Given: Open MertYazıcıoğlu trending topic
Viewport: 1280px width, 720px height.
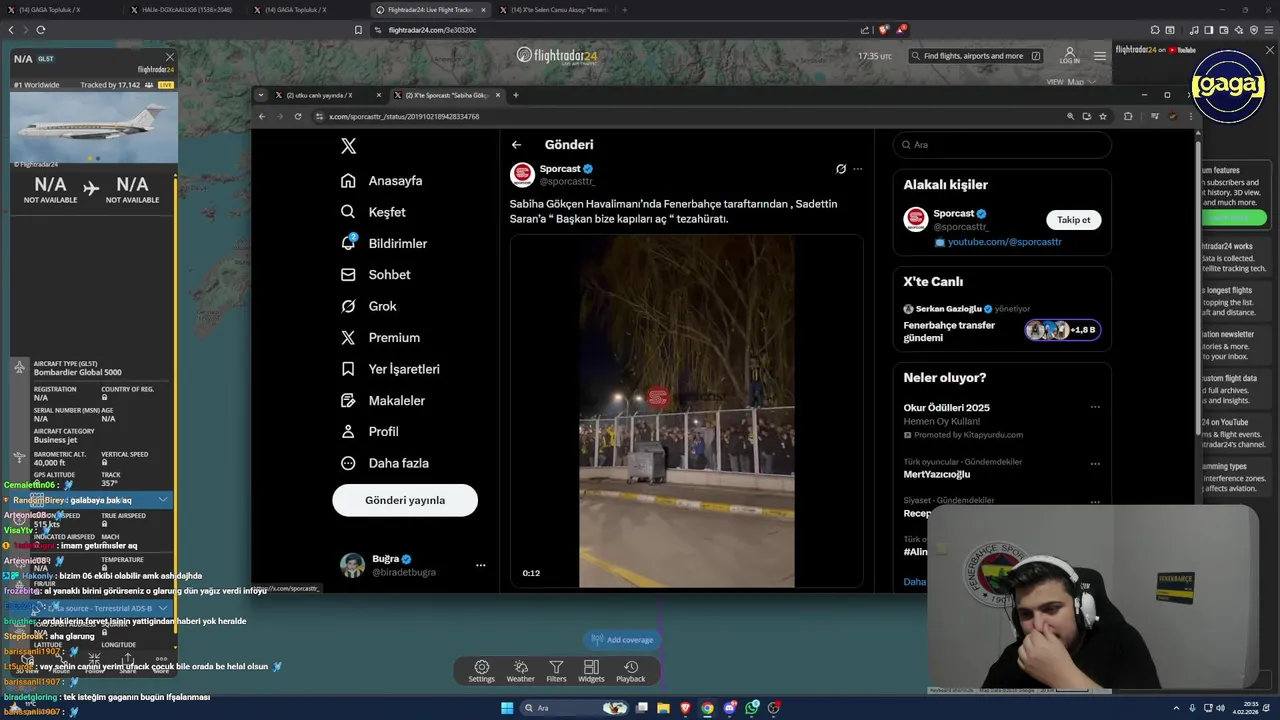Looking at the screenshot, I should (937, 474).
